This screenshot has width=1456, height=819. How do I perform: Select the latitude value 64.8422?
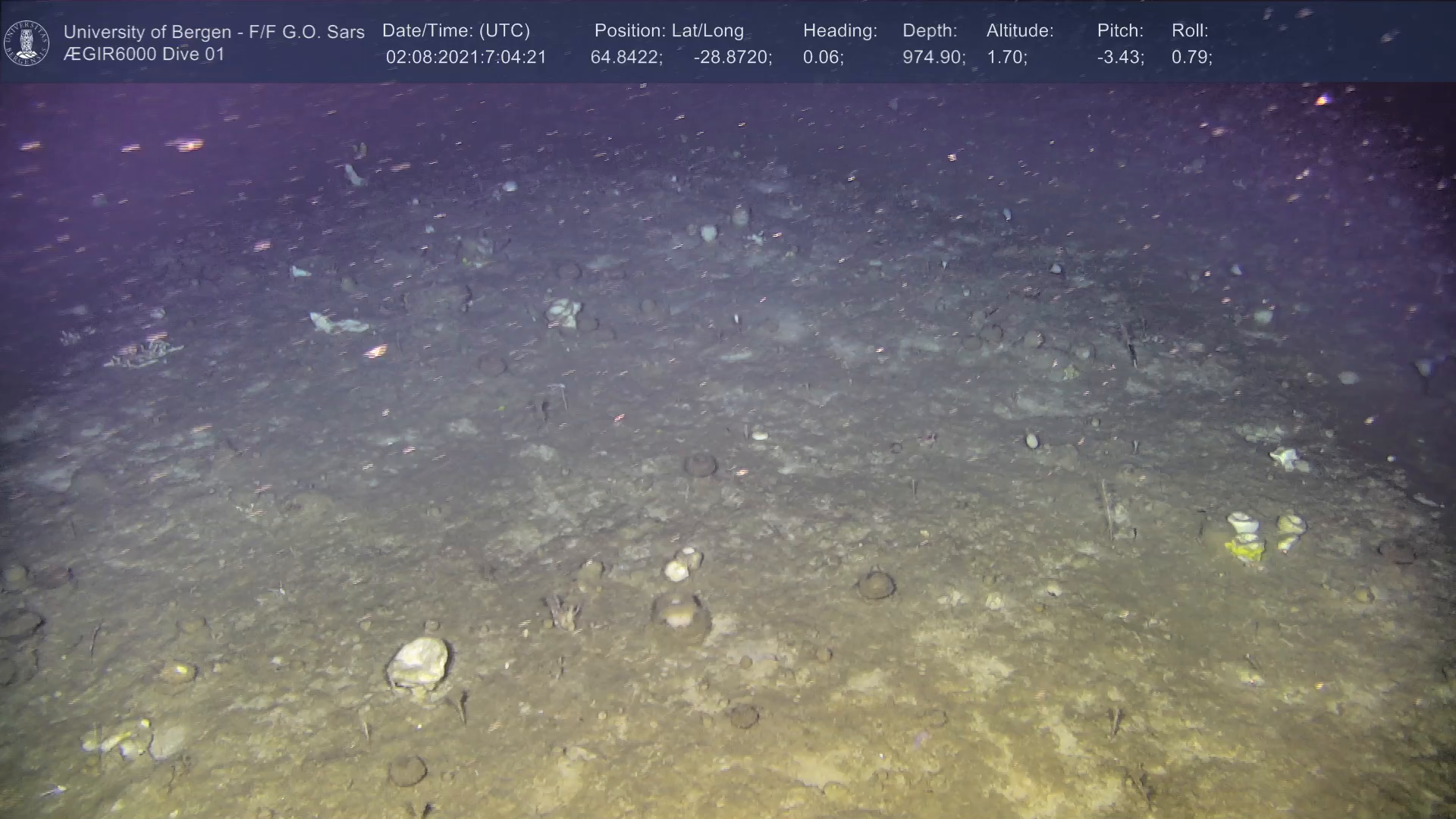click(626, 58)
